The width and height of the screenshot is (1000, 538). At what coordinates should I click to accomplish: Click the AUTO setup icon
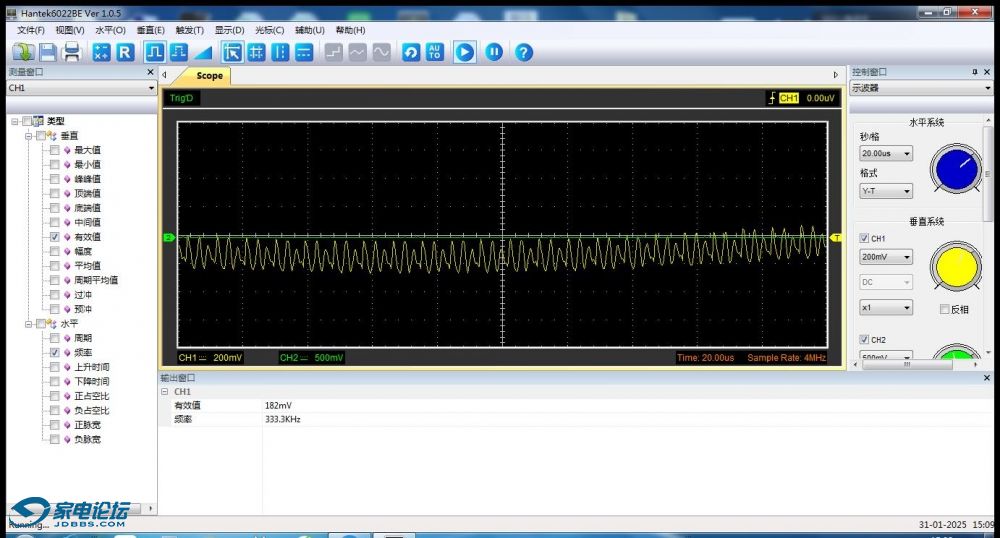point(435,52)
